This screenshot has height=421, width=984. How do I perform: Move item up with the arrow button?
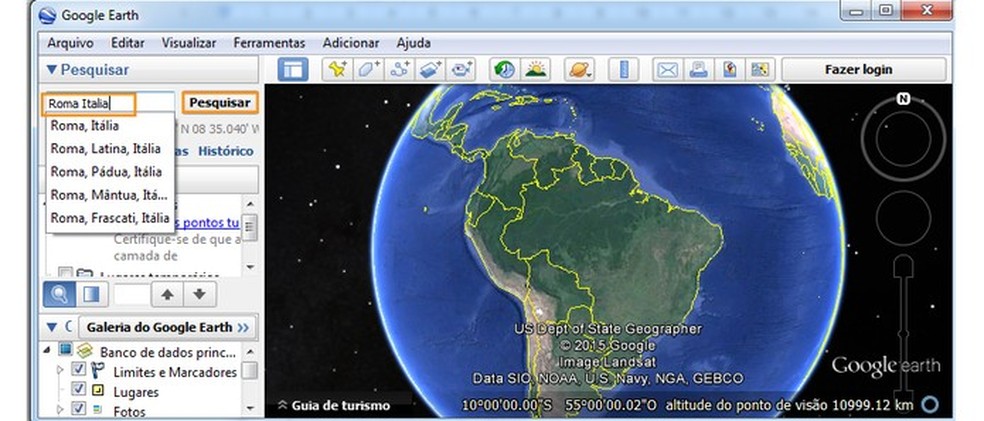coord(168,294)
